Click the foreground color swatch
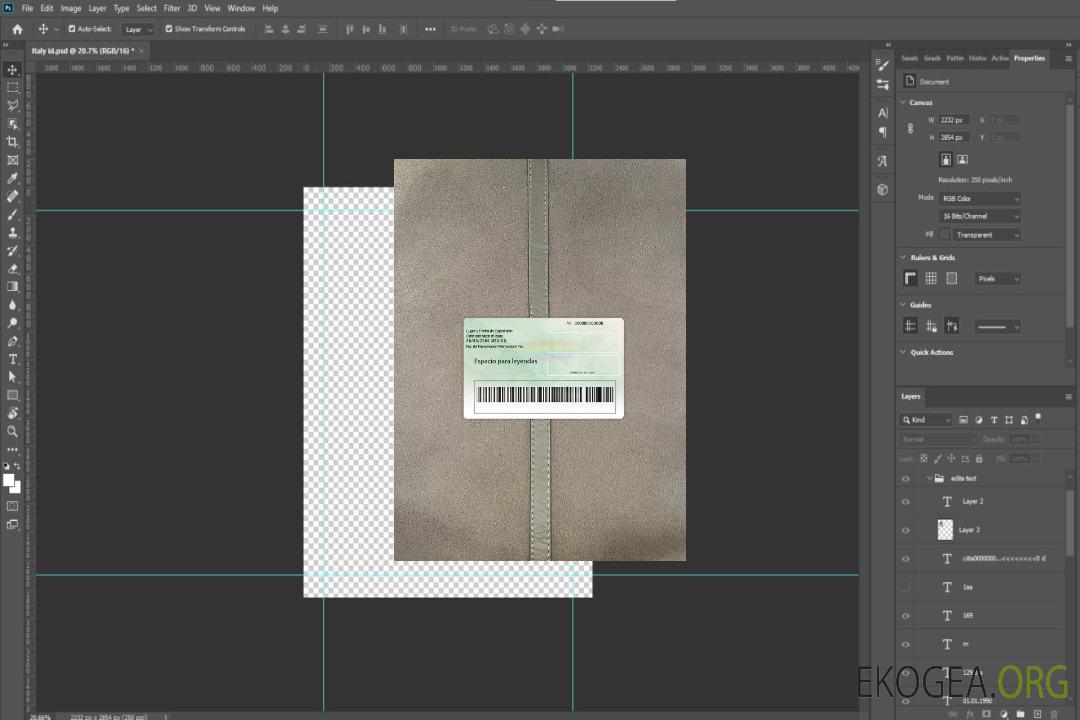This screenshot has width=1080, height=720. point(9,480)
